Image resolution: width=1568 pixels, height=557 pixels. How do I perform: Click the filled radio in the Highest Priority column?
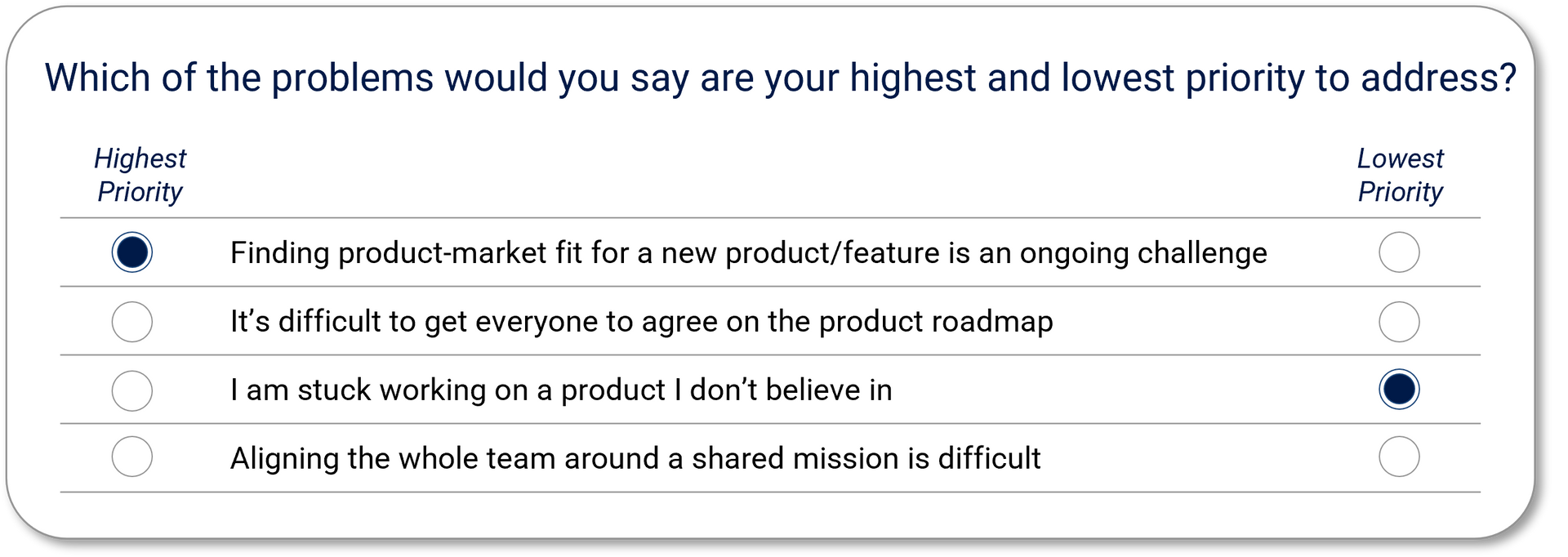131,252
